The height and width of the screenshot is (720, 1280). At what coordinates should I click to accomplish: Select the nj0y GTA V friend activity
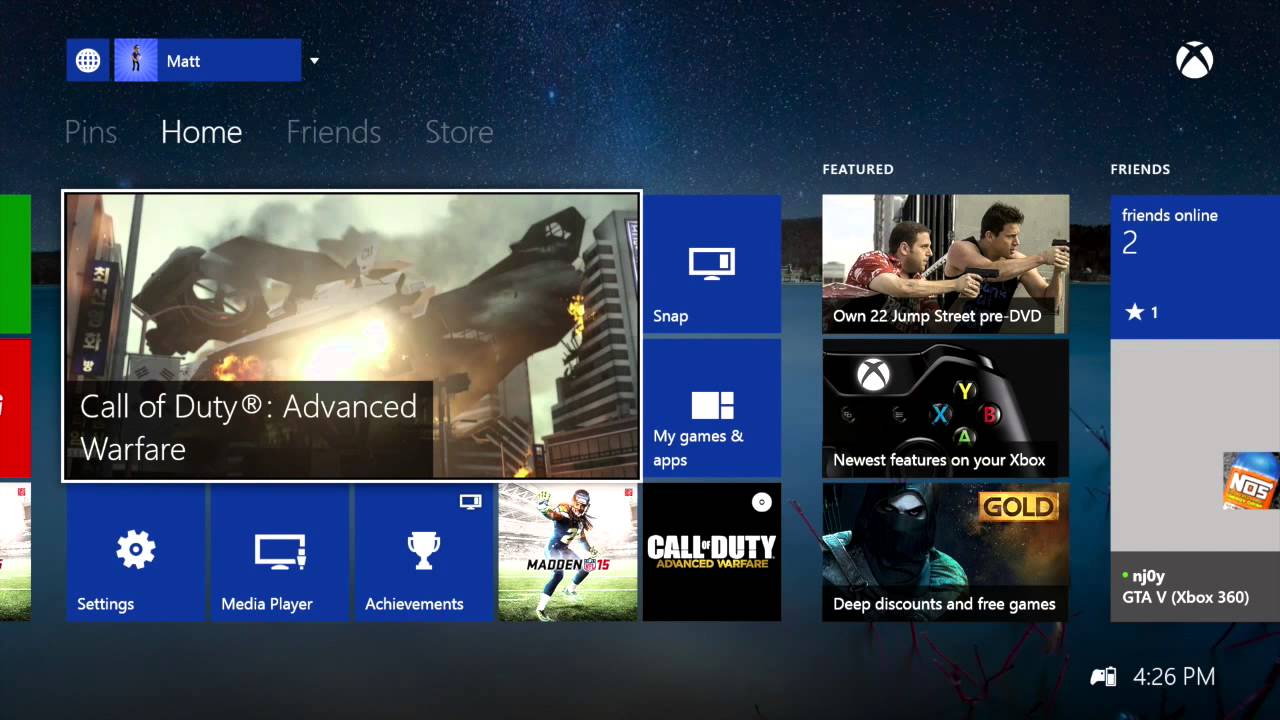1195,480
